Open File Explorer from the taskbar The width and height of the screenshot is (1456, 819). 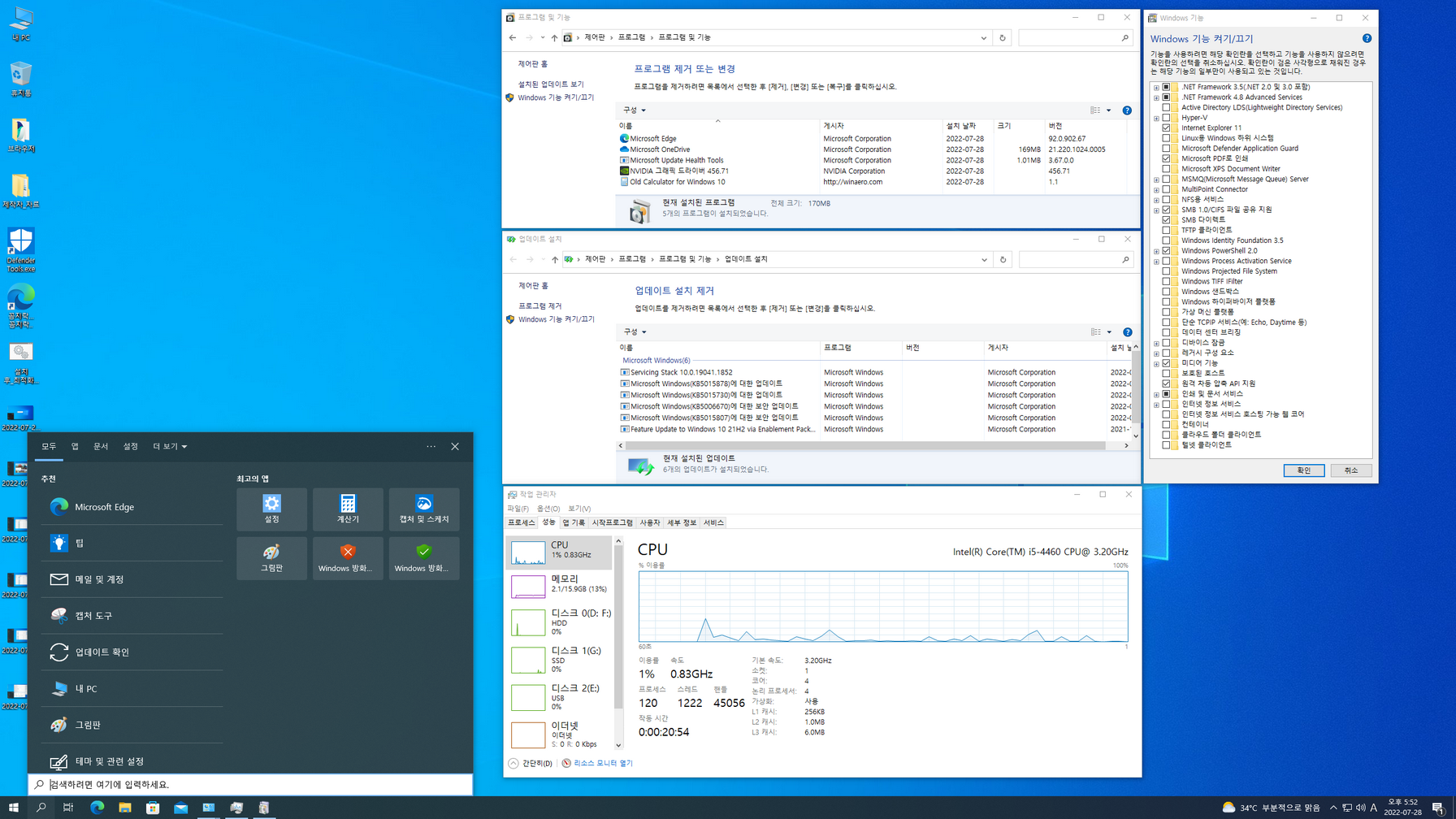coord(124,808)
